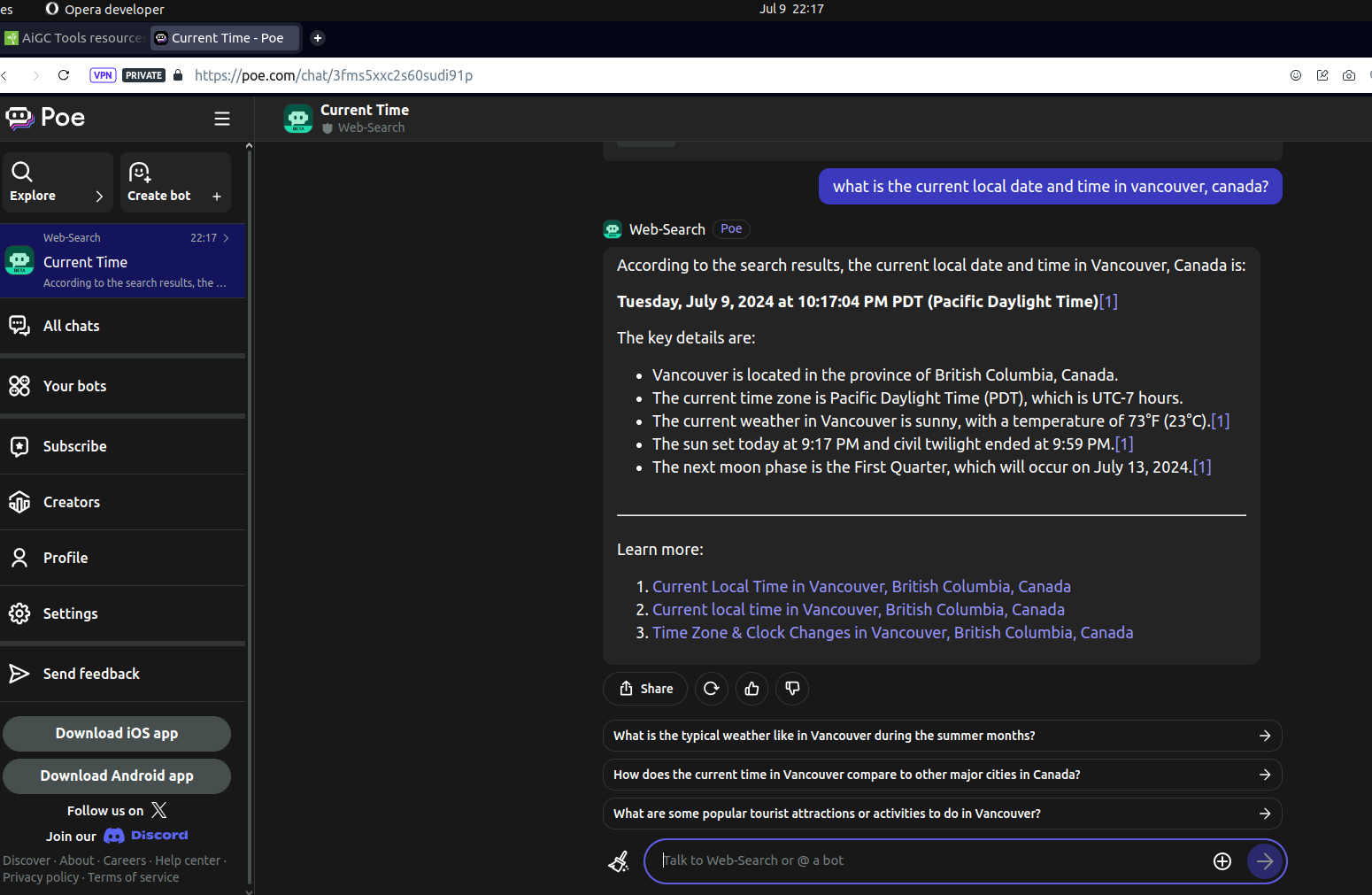Open Profile page
1372x895 pixels.
pos(123,558)
